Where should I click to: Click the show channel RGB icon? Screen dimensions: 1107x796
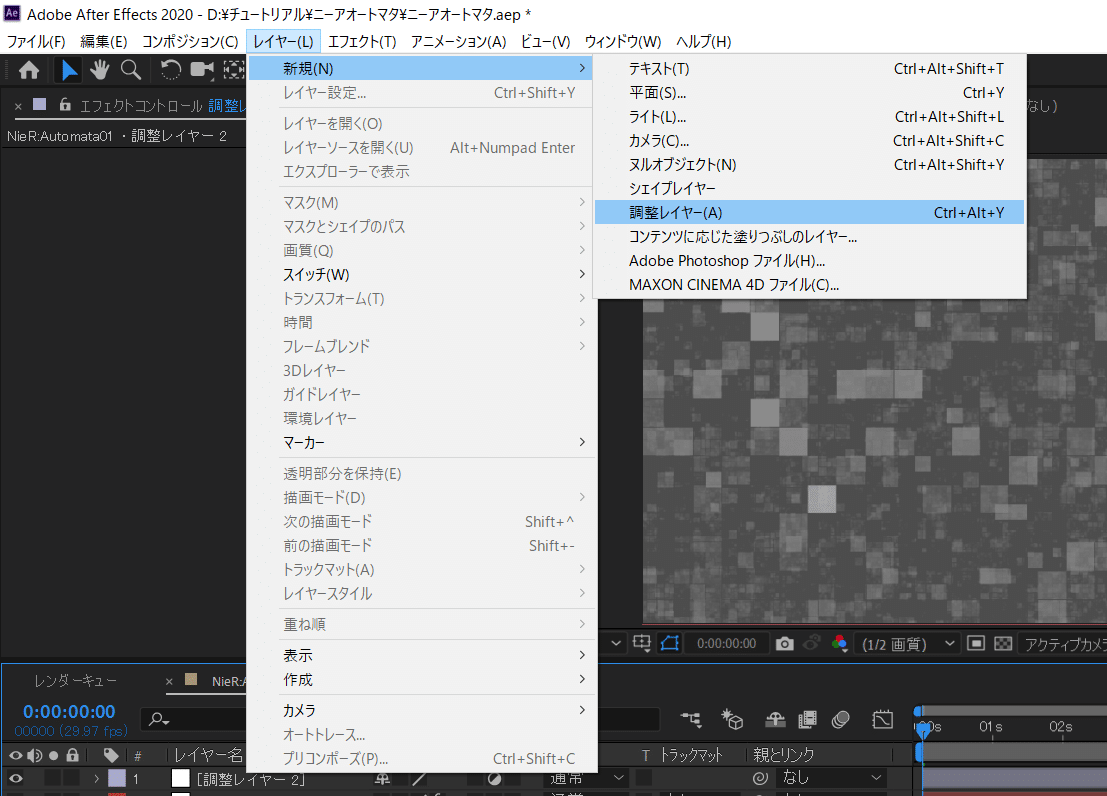[x=839, y=643]
